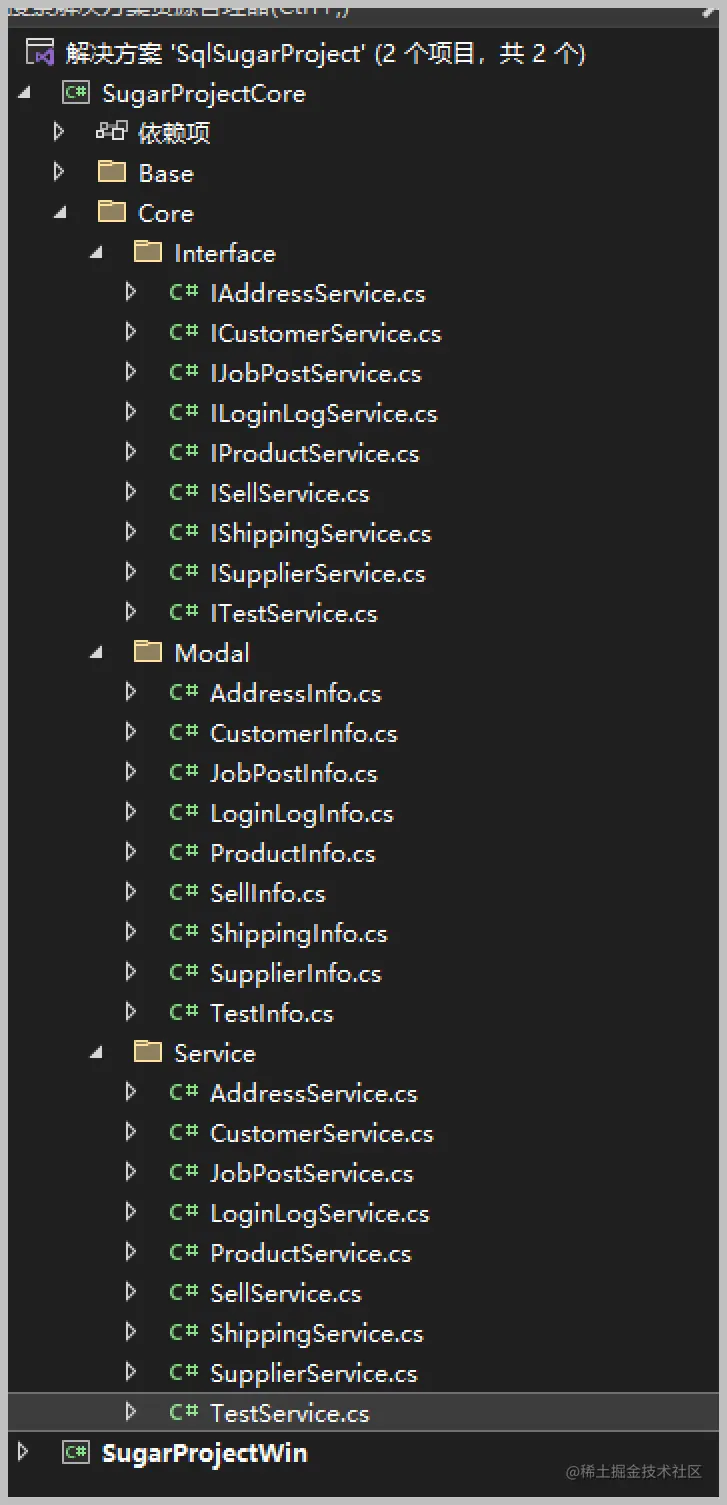The height and width of the screenshot is (1505, 727).
Task: Select SupplierService.cs file entry
Action: click(x=313, y=1373)
